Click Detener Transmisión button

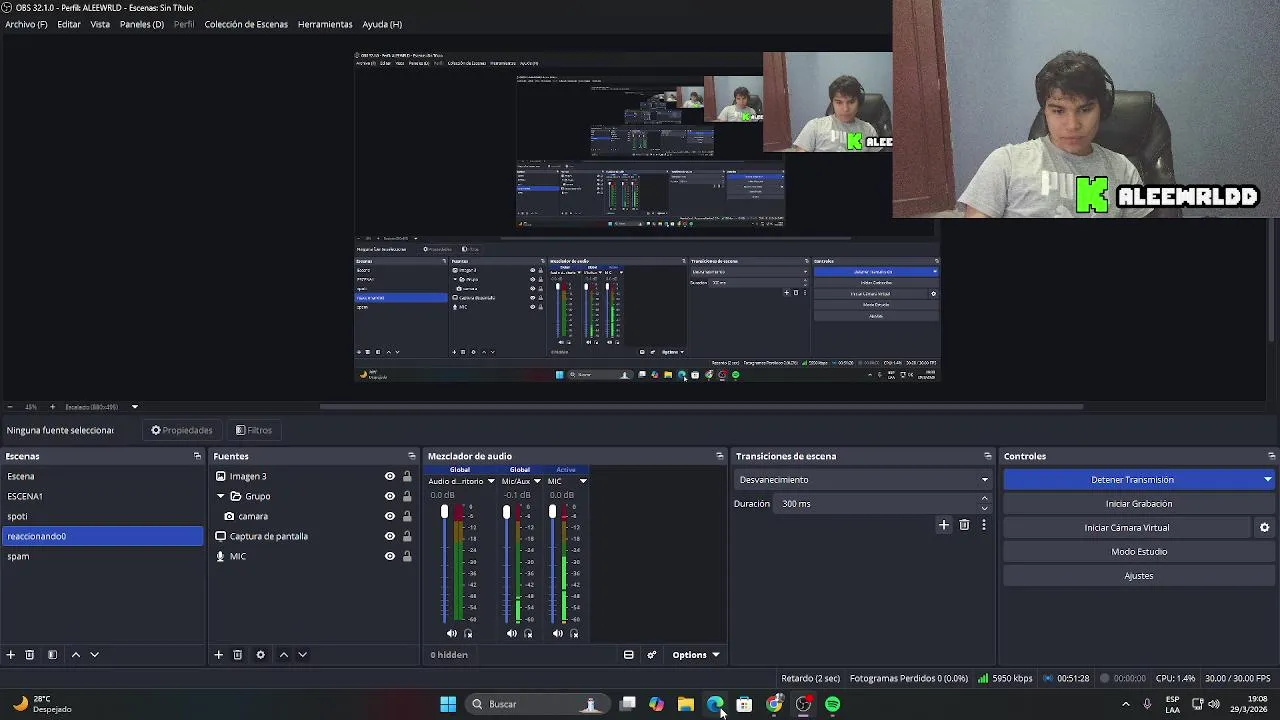(1132, 480)
